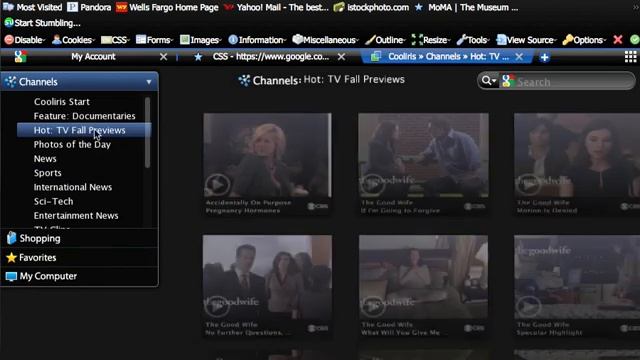Image resolution: width=640 pixels, height=360 pixels.
Task: Select the News channel
Action: pos(45,159)
